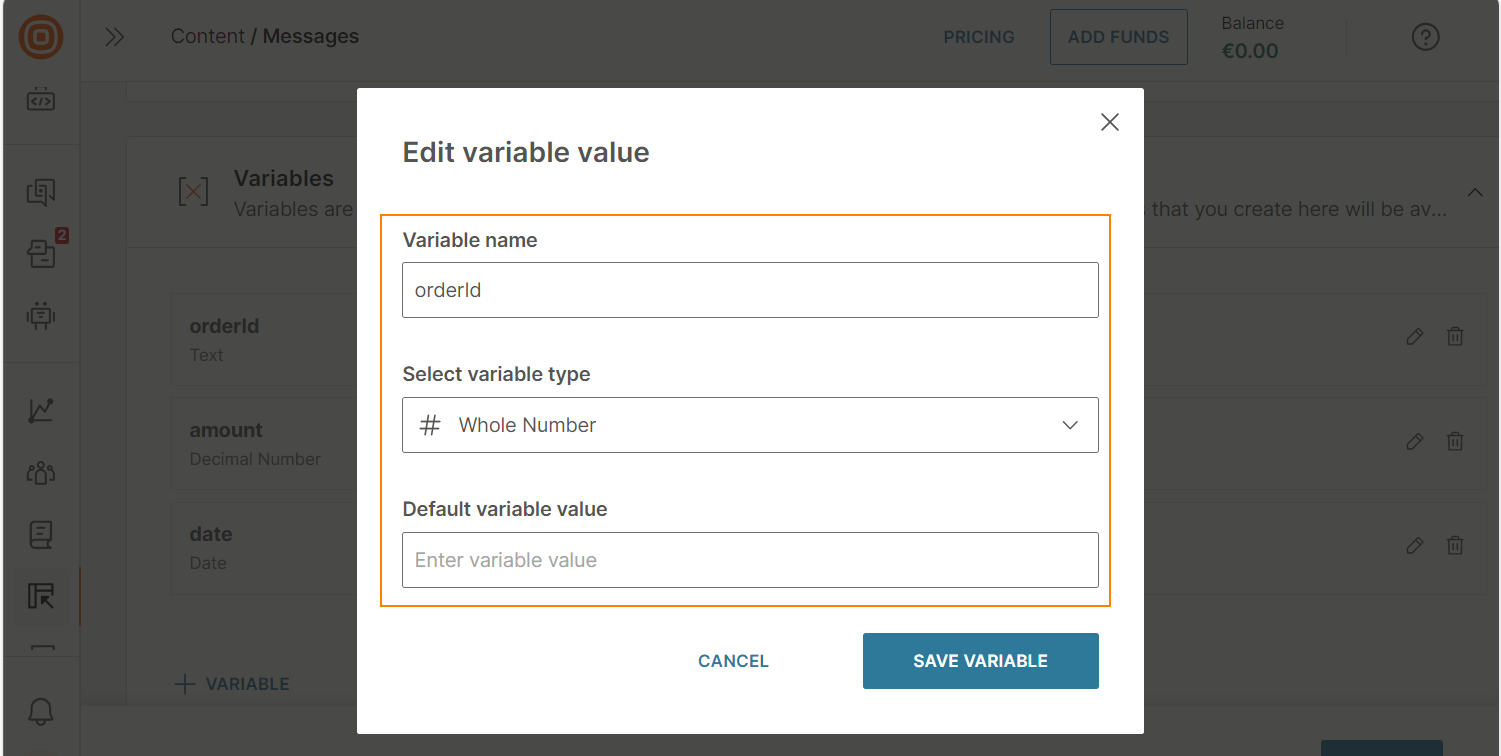1501x756 pixels.
Task: Edit the orderId variable with pencil icon
Action: (x=1415, y=336)
